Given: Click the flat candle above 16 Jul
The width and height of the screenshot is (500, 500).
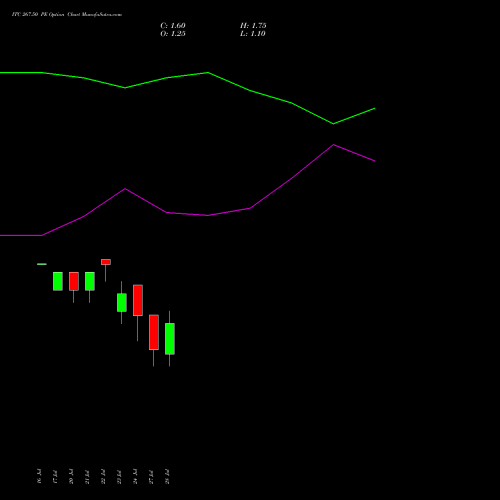Looking at the screenshot, I should [x=42, y=264].
